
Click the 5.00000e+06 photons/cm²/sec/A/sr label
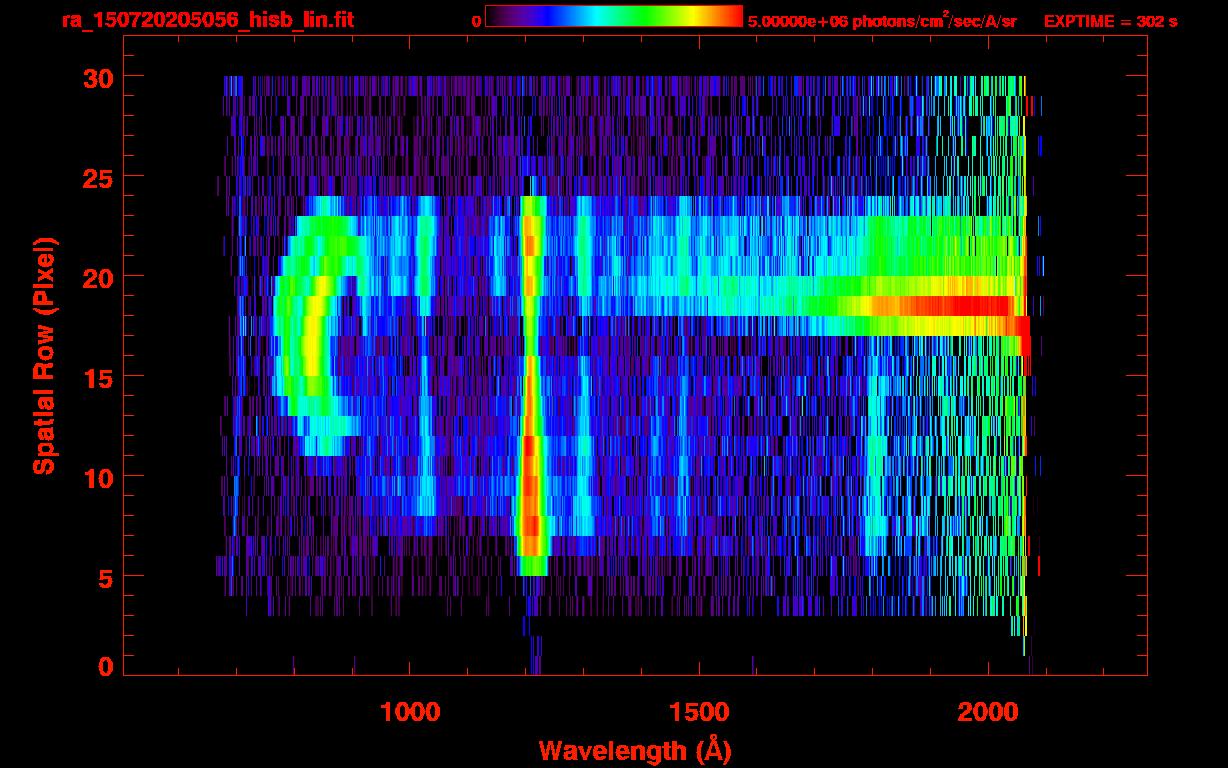pyautogui.click(x=882, y=20)
